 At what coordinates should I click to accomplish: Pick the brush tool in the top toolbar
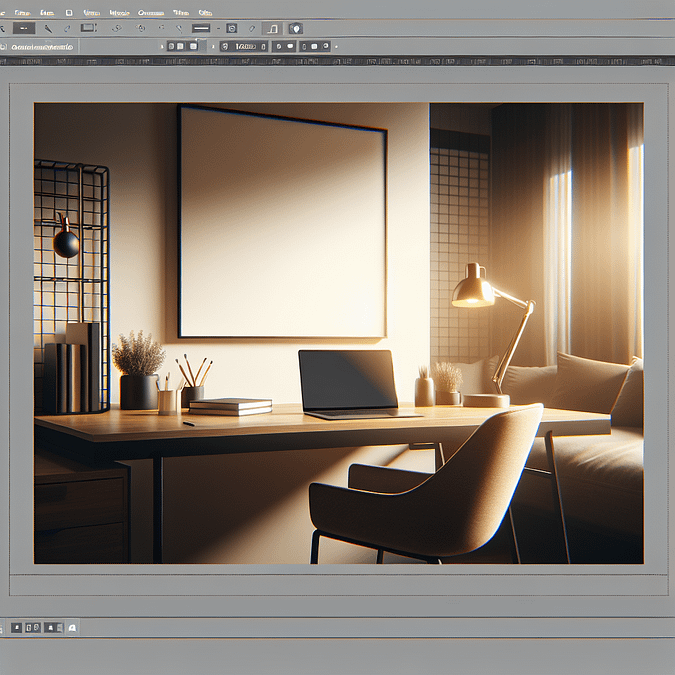(x=48, y=29)
